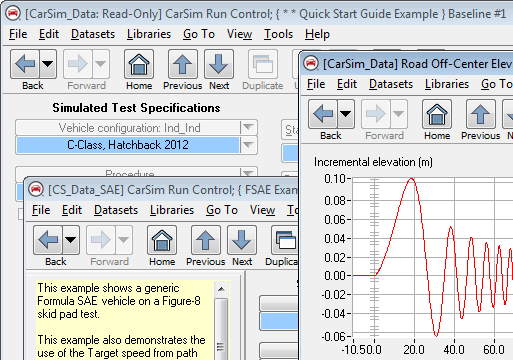Open Tools menu in main CarSim window
This screenshot has width=513, height=360.
(278, 34)
